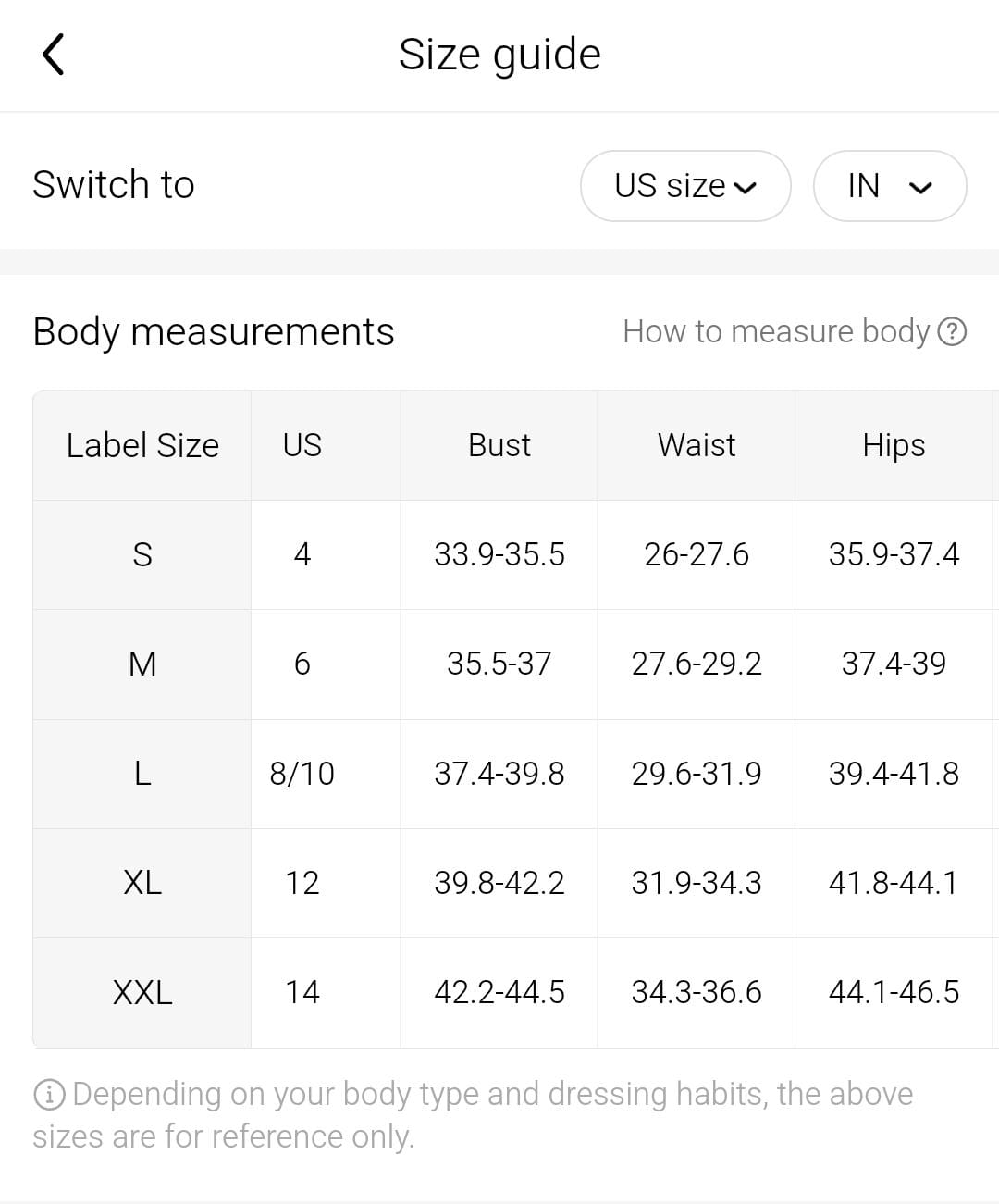Click the Waist column header
The image size is (999, 1204).
696,445
